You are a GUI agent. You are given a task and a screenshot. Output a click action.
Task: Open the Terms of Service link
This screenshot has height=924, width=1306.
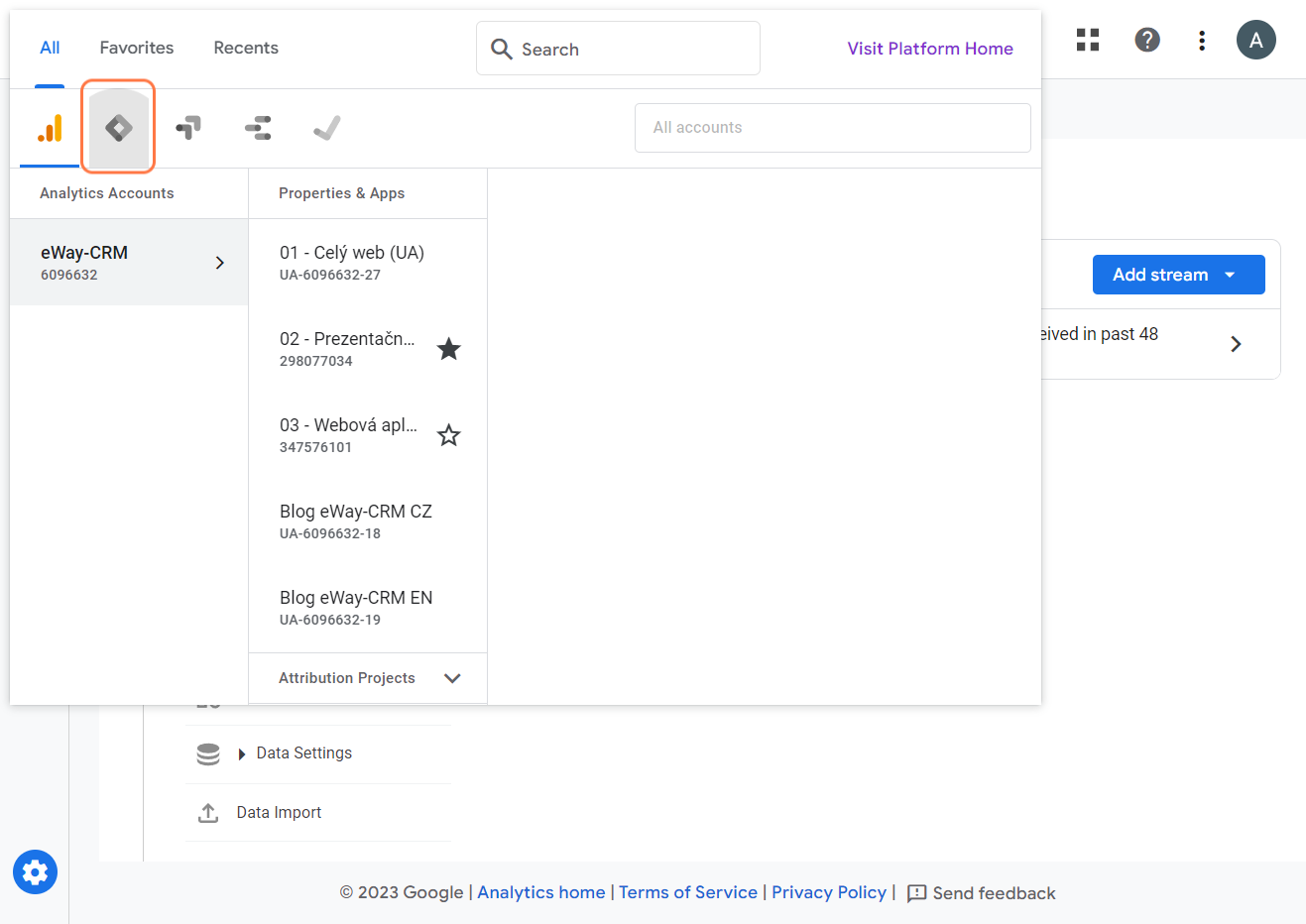click(x=688, y=892)
